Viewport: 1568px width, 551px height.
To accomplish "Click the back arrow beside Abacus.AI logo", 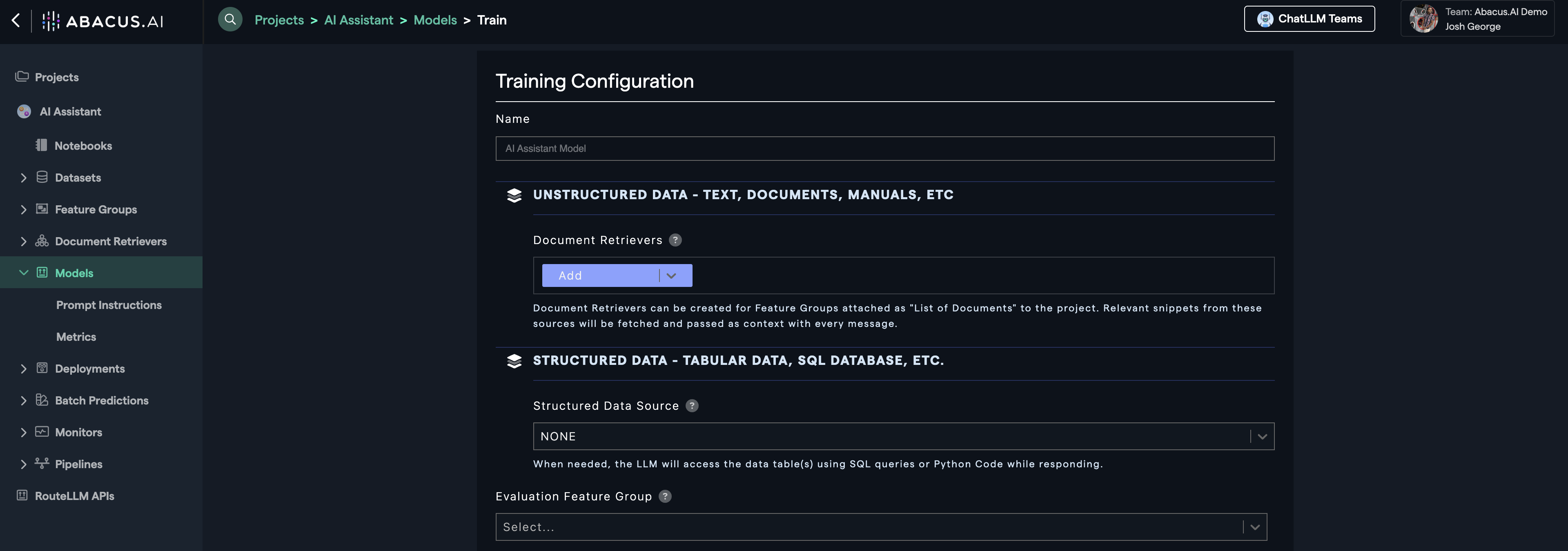I will pos(16,20).
